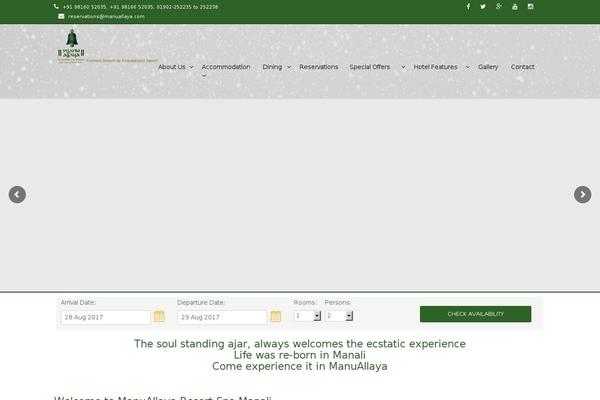Screen dimensions: 600x400
Task: Open the Google Plus social icon
Action: coord(499,7)
